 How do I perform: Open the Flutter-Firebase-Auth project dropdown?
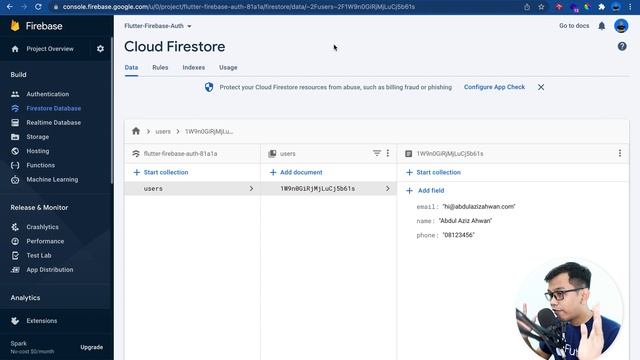coord(158,26)
